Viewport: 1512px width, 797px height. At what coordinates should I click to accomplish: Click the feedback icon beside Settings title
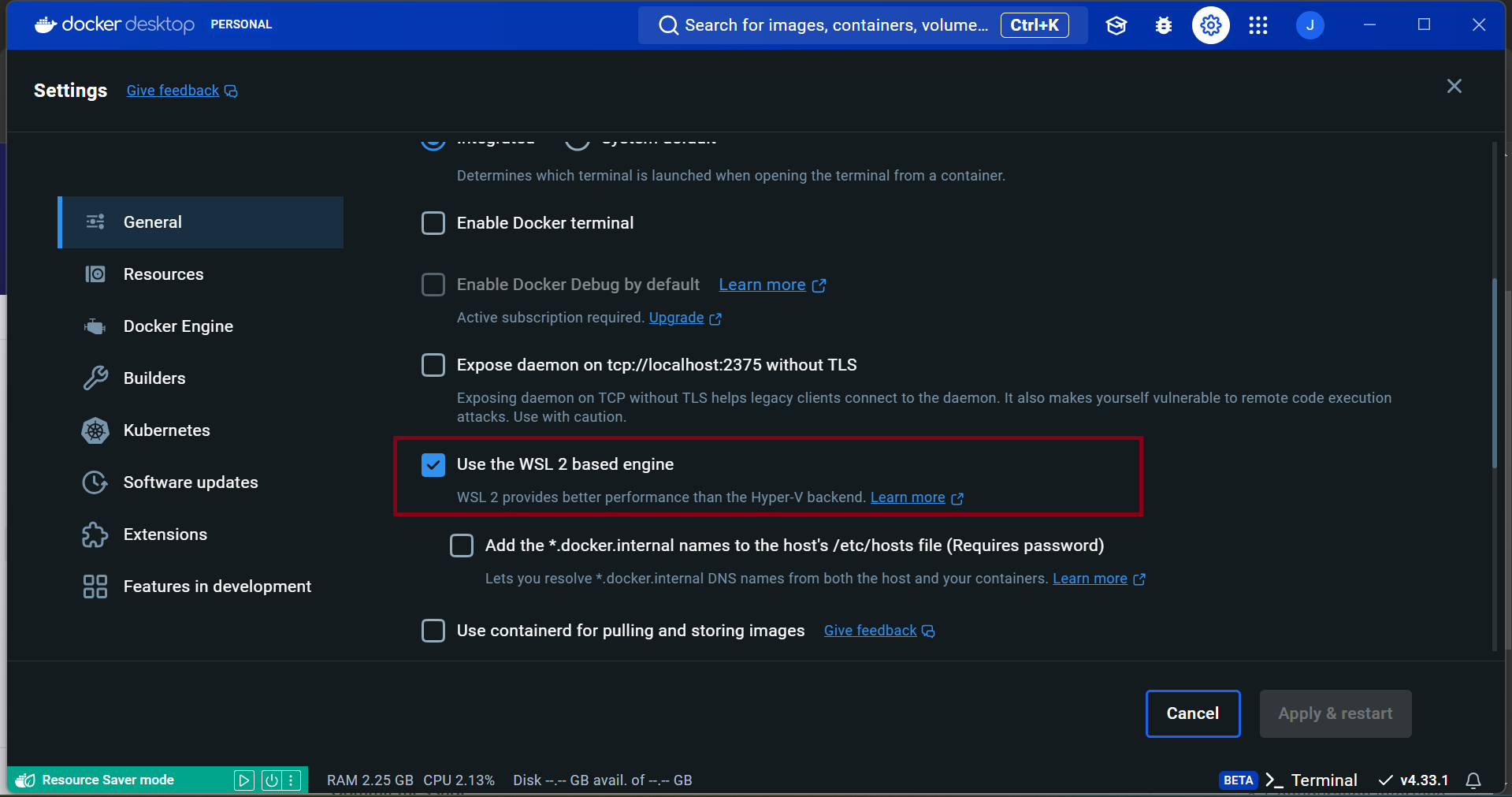pyautogui.click(x=231, y=91)
